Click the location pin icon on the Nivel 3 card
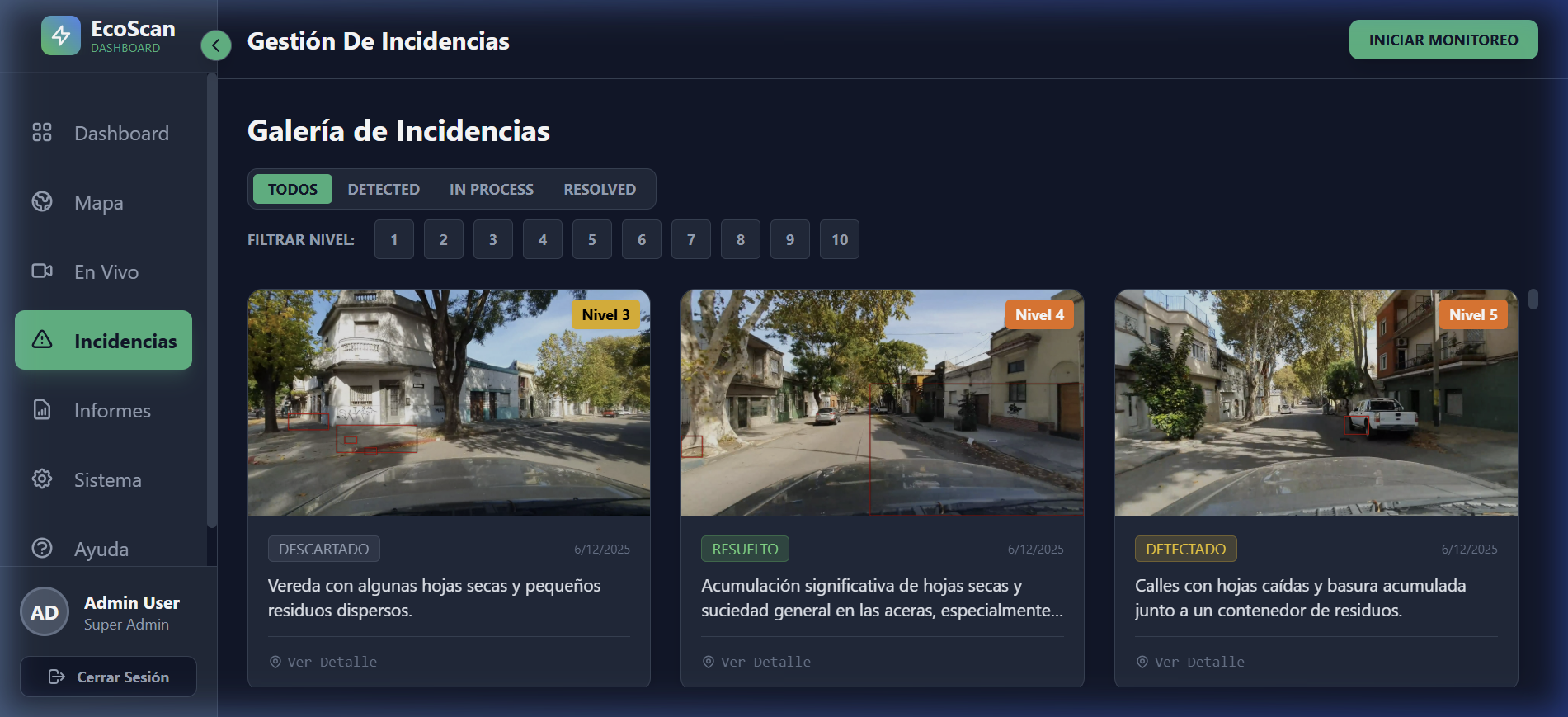The width and height of the screenshot is (1568, 717). [x=275, y=662]
